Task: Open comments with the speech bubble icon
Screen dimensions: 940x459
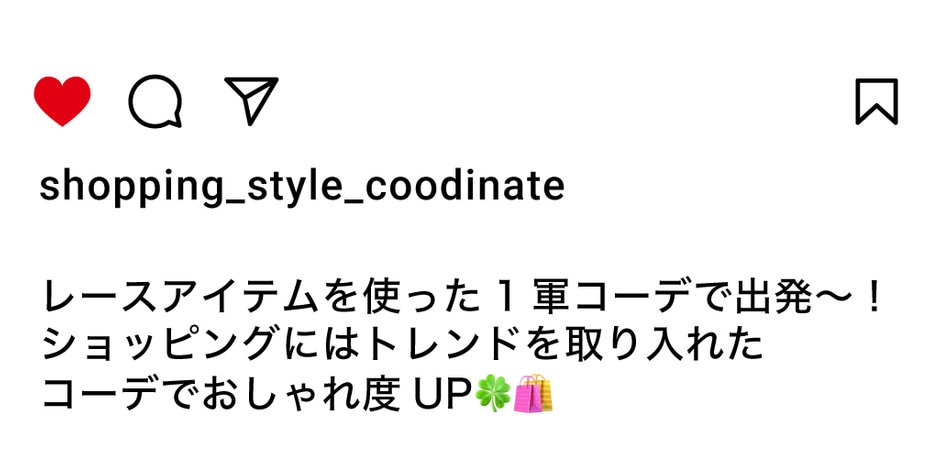Action: pos(155,101)
